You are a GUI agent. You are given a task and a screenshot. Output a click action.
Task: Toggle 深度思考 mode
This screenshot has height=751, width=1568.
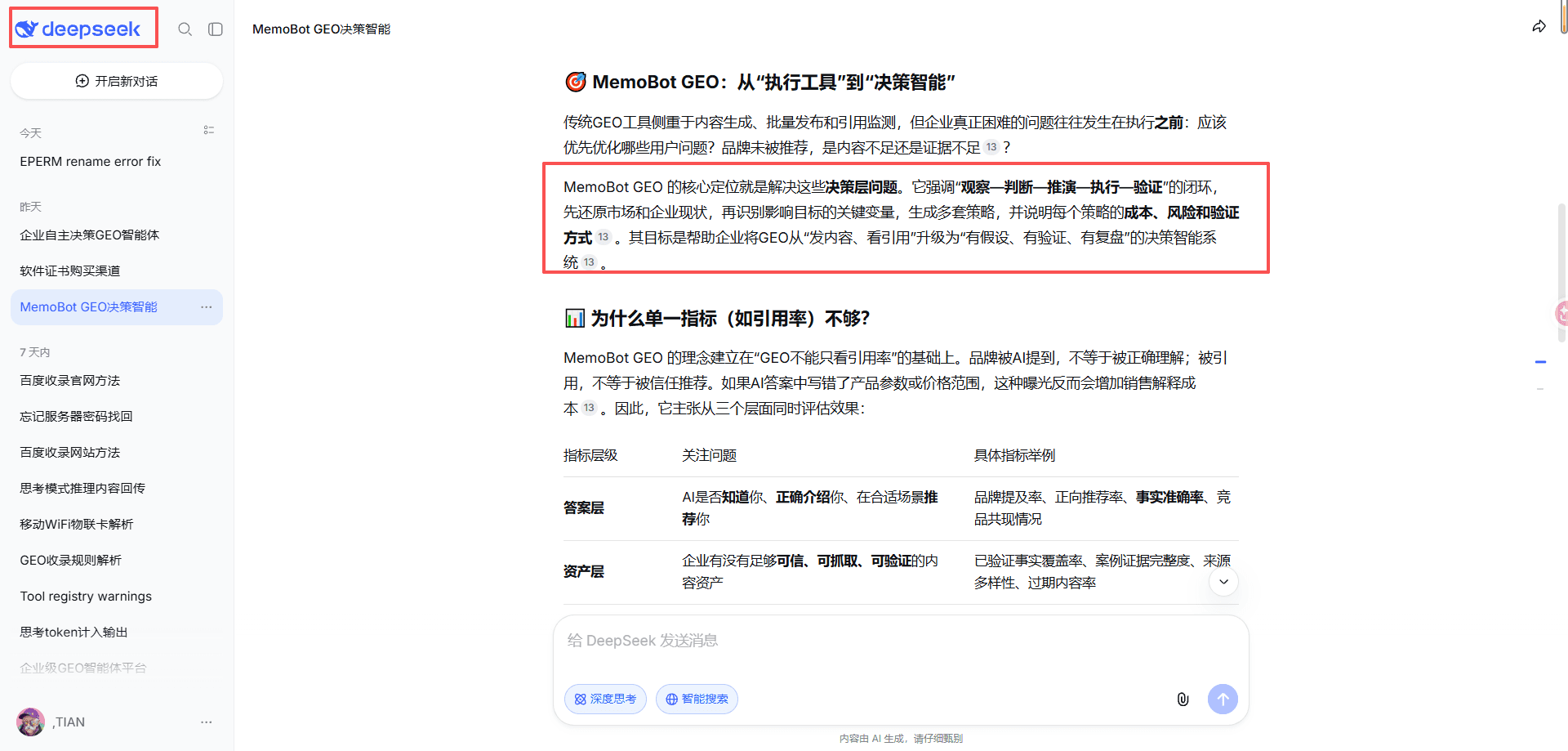tap(605, 699)
